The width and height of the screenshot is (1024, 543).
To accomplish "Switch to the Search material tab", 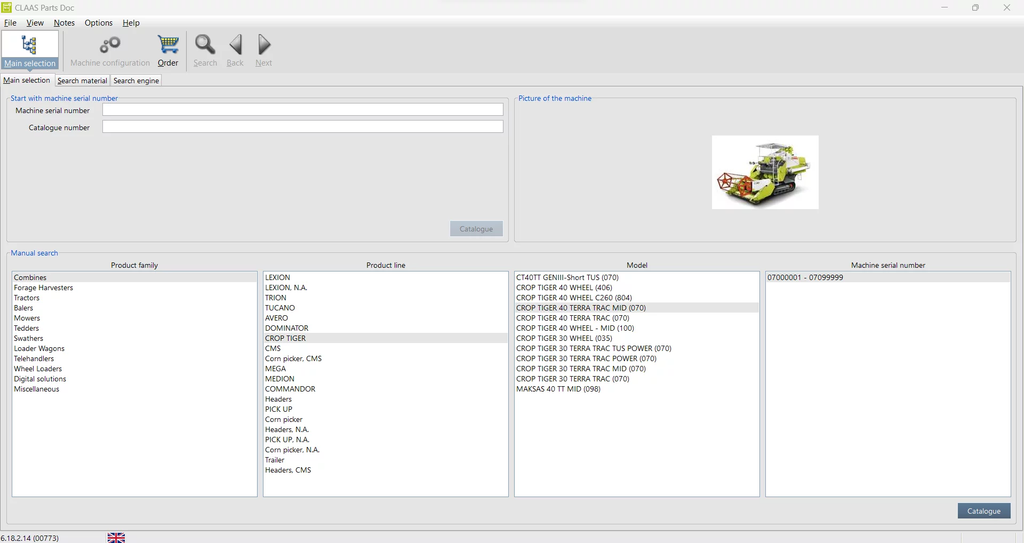I will click(82, 80).
